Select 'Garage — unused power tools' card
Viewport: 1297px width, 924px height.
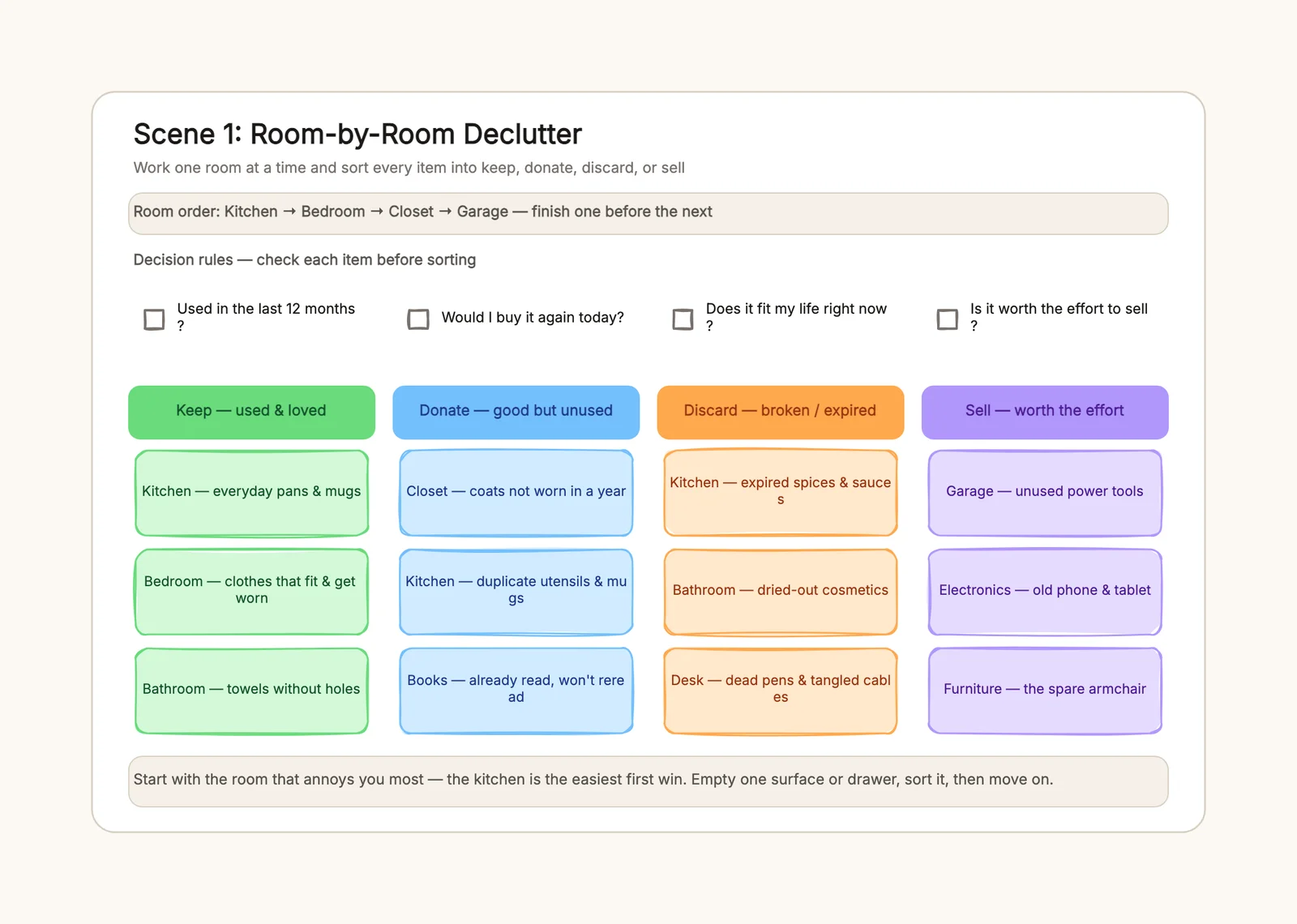coord(1045,493)
